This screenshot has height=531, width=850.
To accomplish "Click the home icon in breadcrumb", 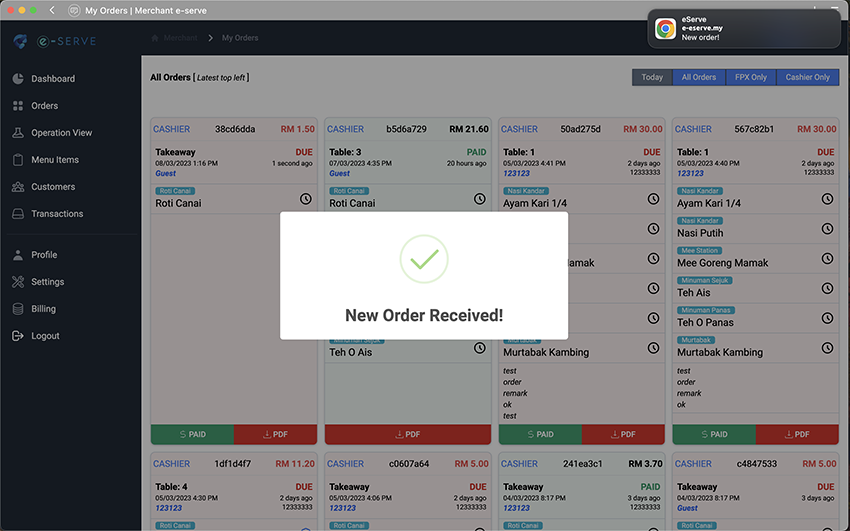I will [155, 38].
